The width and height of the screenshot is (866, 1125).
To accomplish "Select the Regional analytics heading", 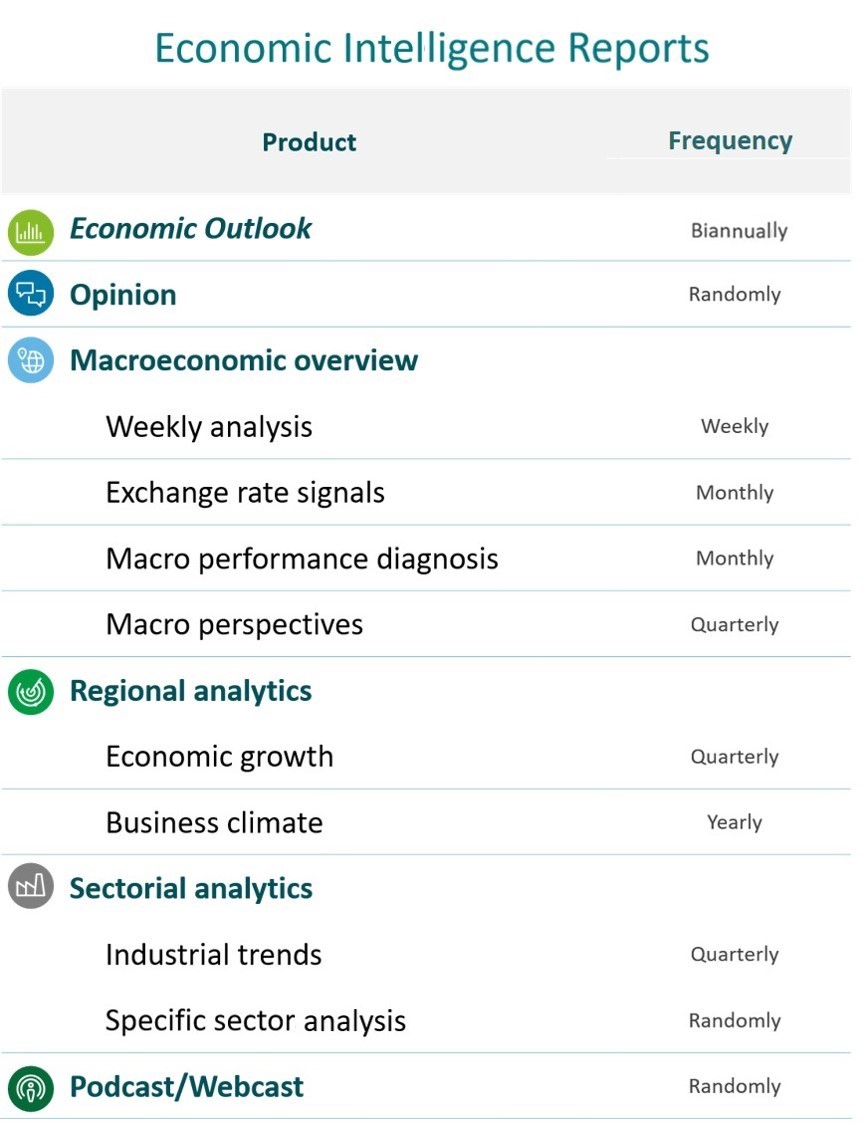I will [191, 691].
